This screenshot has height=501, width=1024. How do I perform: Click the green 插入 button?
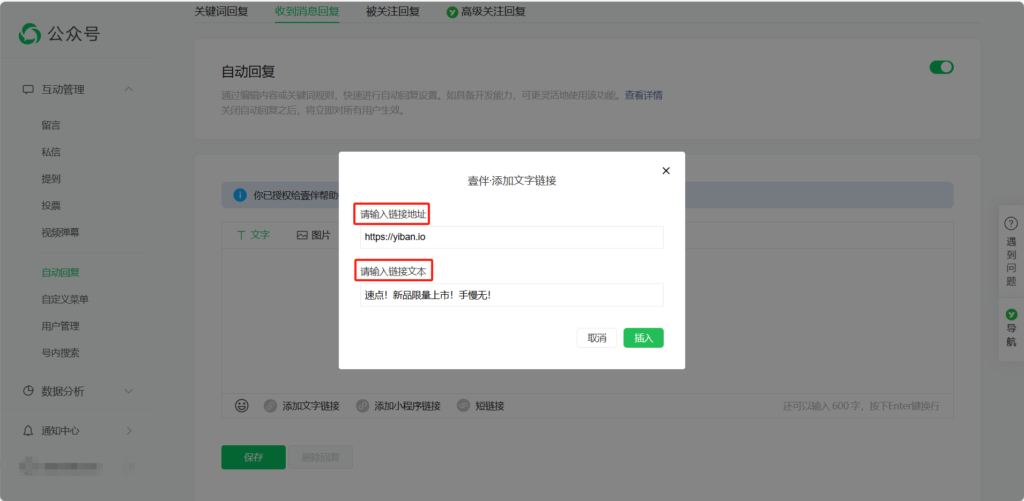tap(643, 338)
